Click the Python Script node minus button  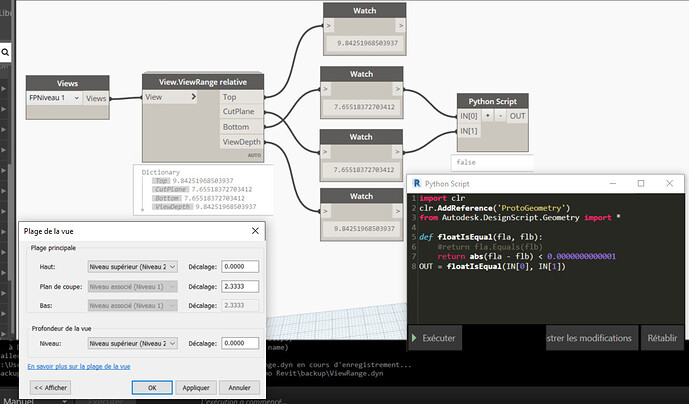(x=500, y=116)
